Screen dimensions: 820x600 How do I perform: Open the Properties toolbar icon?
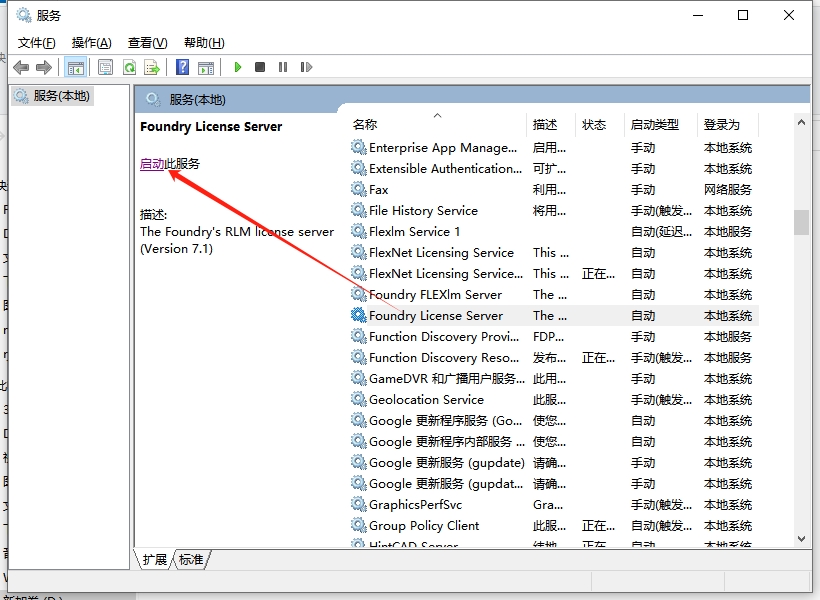click(x=105, y=67)
